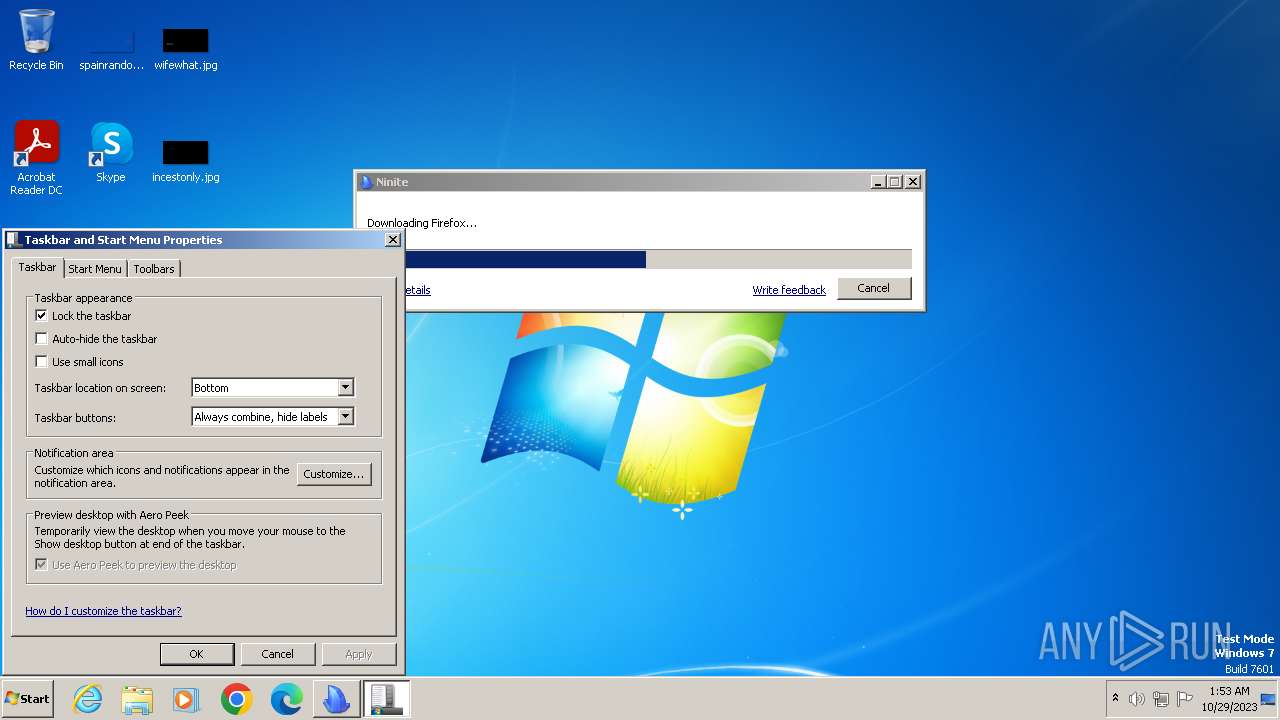
Task: Switch to the Toolbars tab
Action: pyautogui.click(x=154, y=269)
